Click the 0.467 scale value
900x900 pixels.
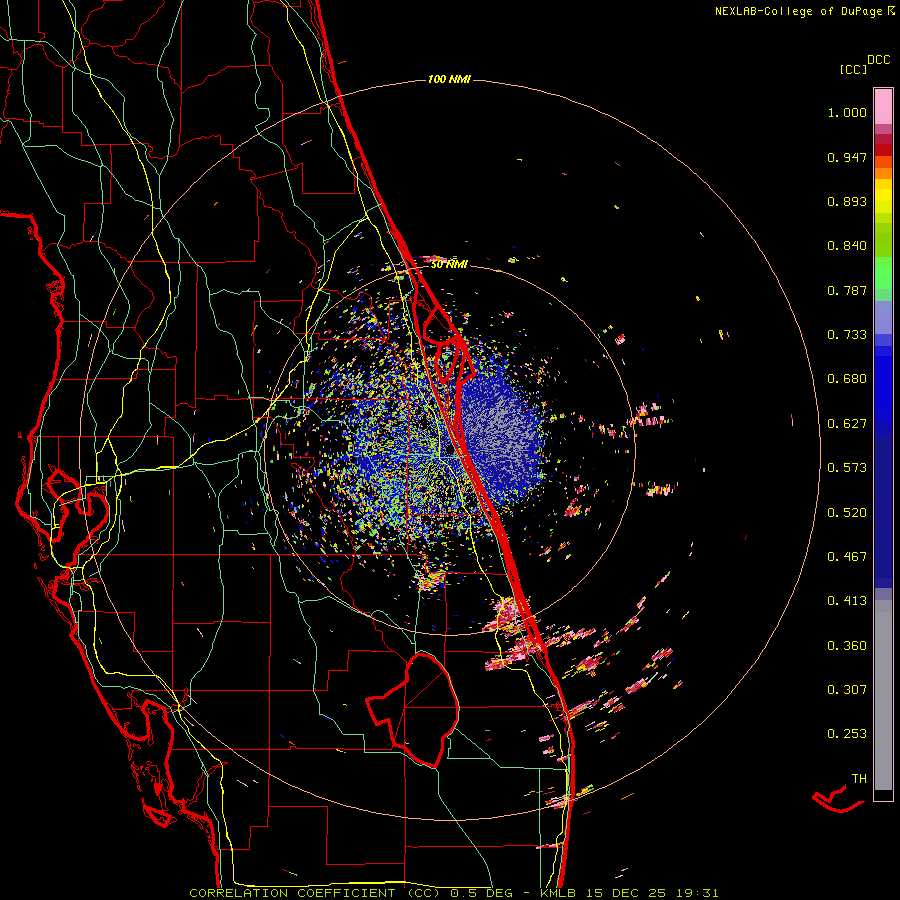847,557
